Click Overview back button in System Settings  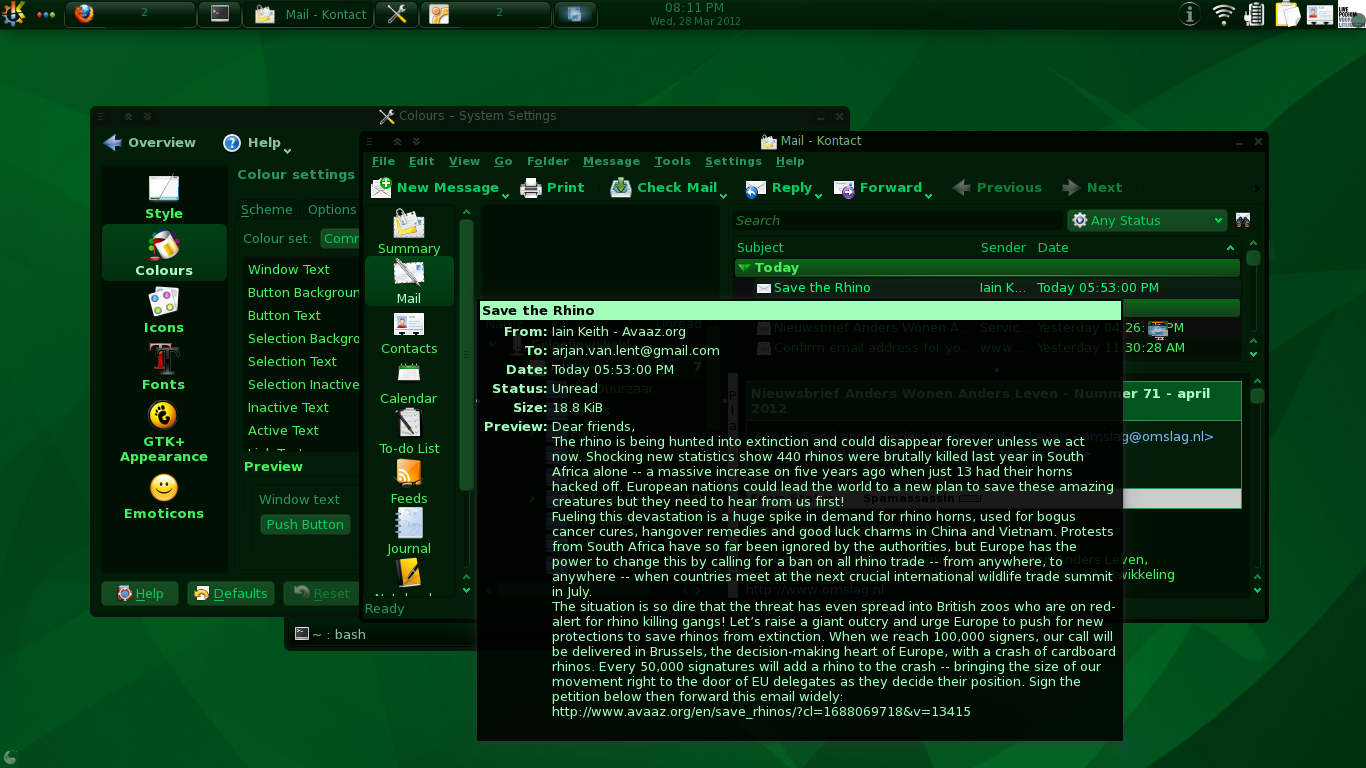click(x=150, y=143)
